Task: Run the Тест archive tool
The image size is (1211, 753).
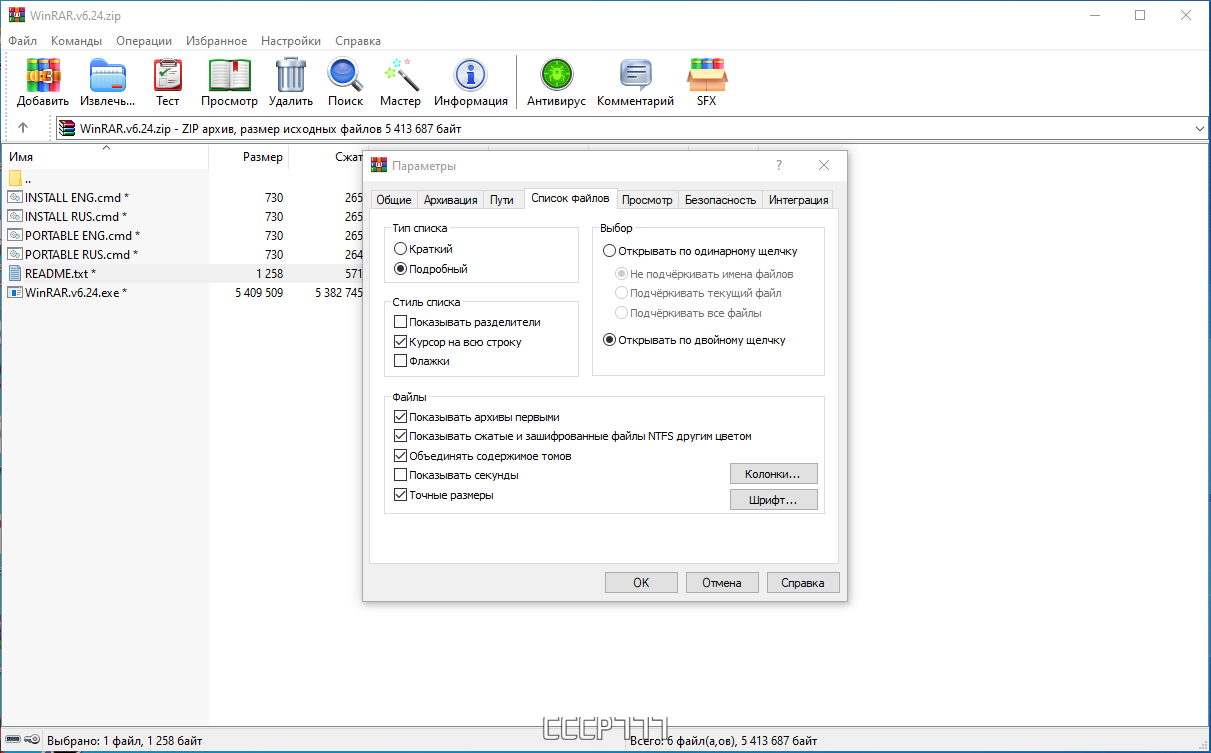Action: point(166,80)
